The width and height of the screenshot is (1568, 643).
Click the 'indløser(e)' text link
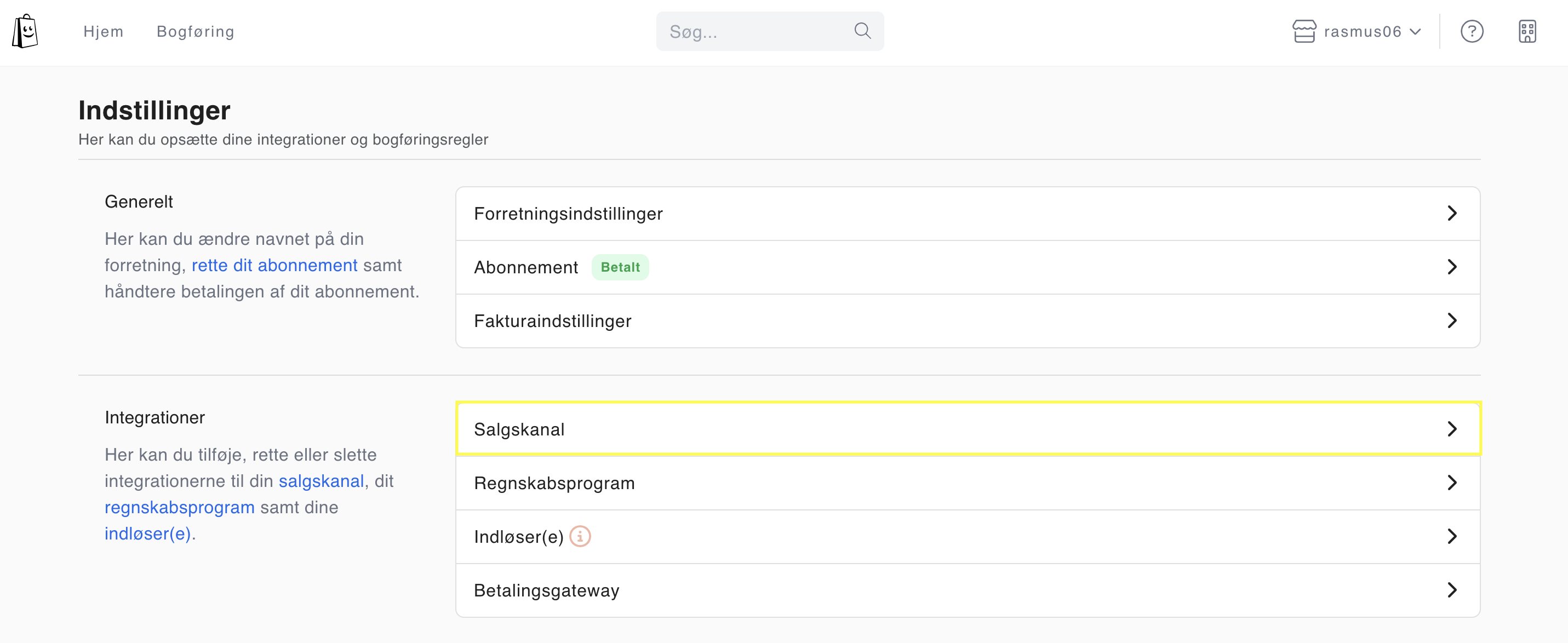pos(148,533)
